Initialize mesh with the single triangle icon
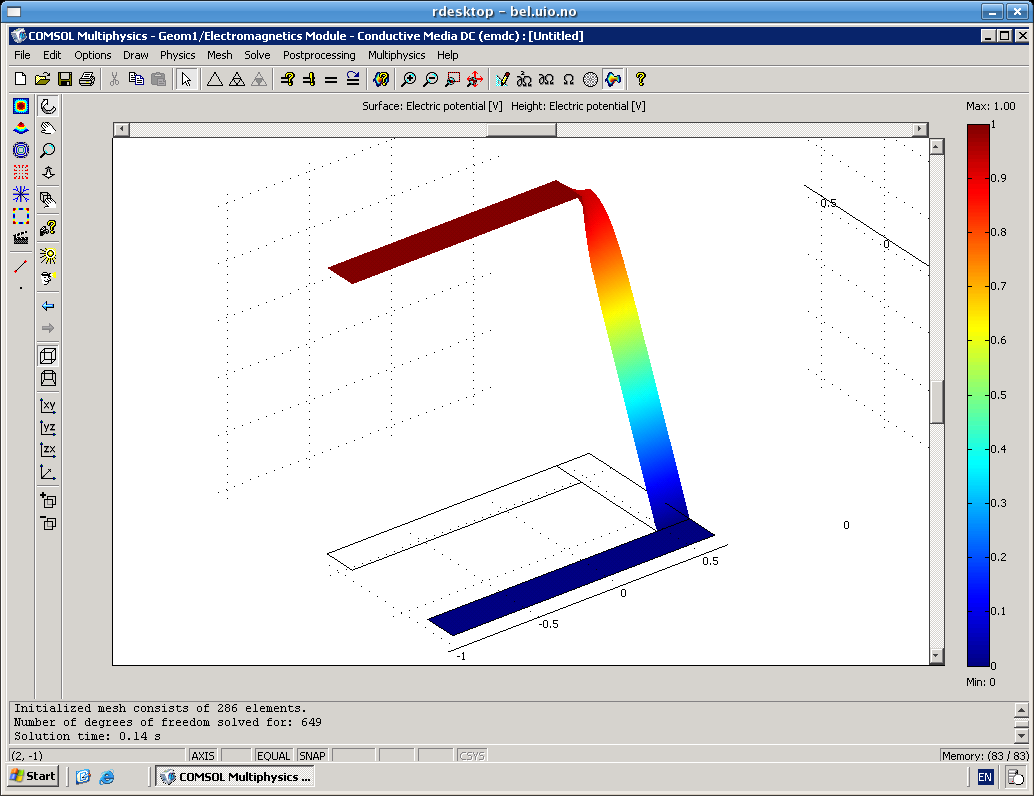The width and height of the screenshot is (1034, 796). [x=214, y=79]
